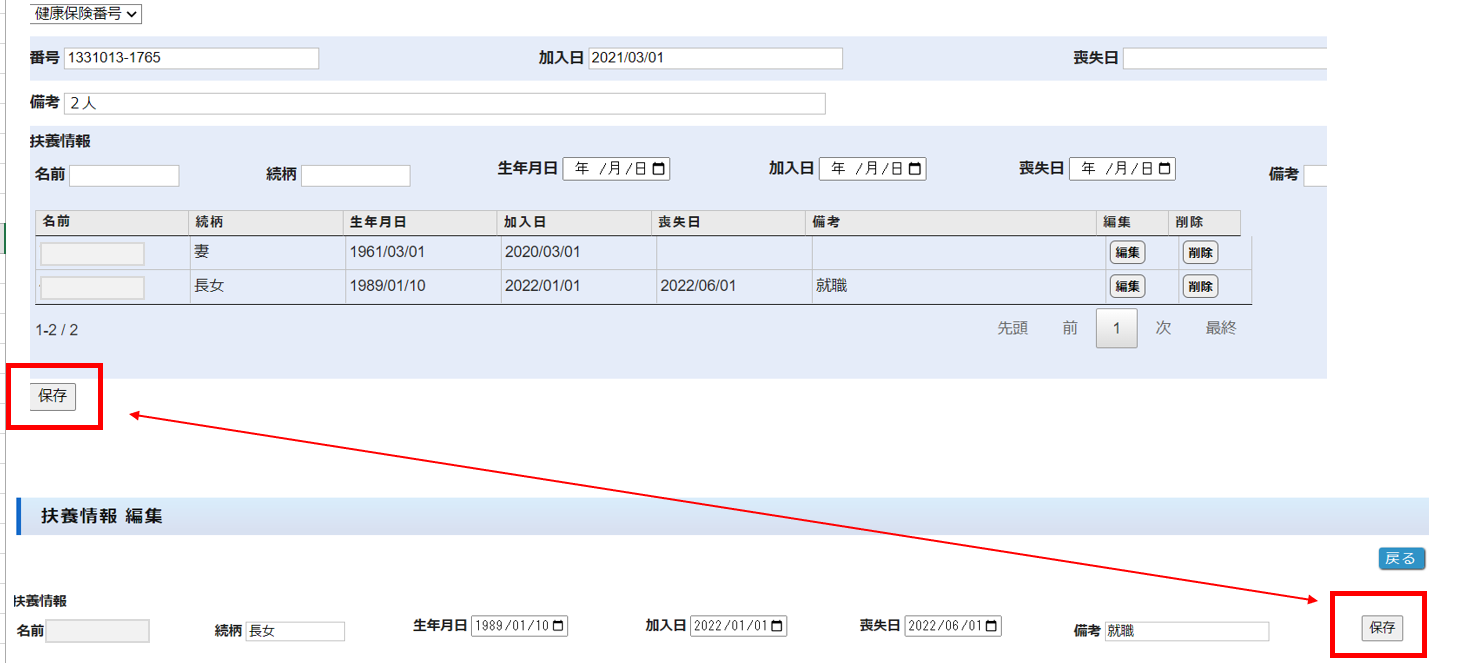
Task: Jump to first page with 先頭
Action: point(1012,328)
